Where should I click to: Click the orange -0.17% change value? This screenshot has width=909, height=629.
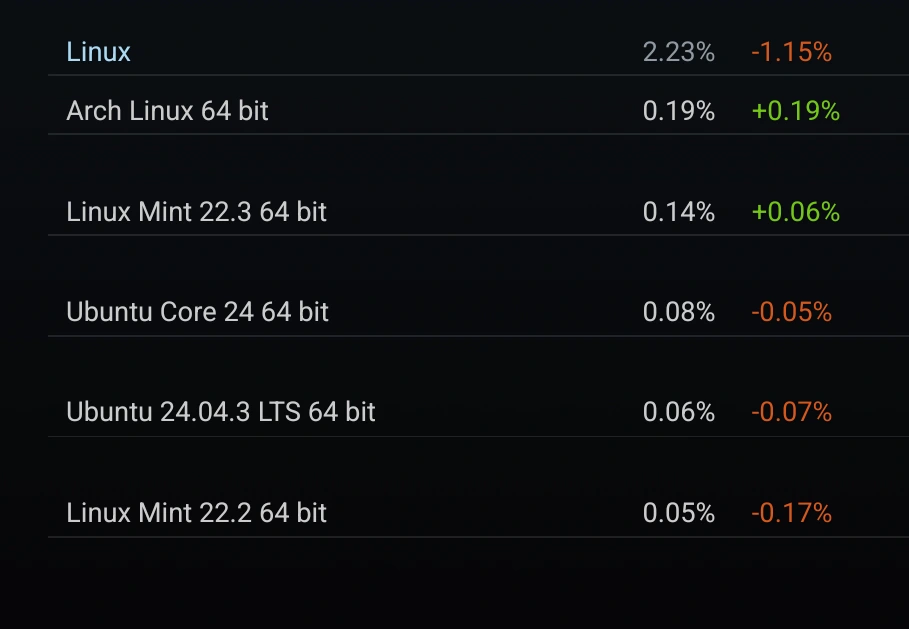click(791, 513)
